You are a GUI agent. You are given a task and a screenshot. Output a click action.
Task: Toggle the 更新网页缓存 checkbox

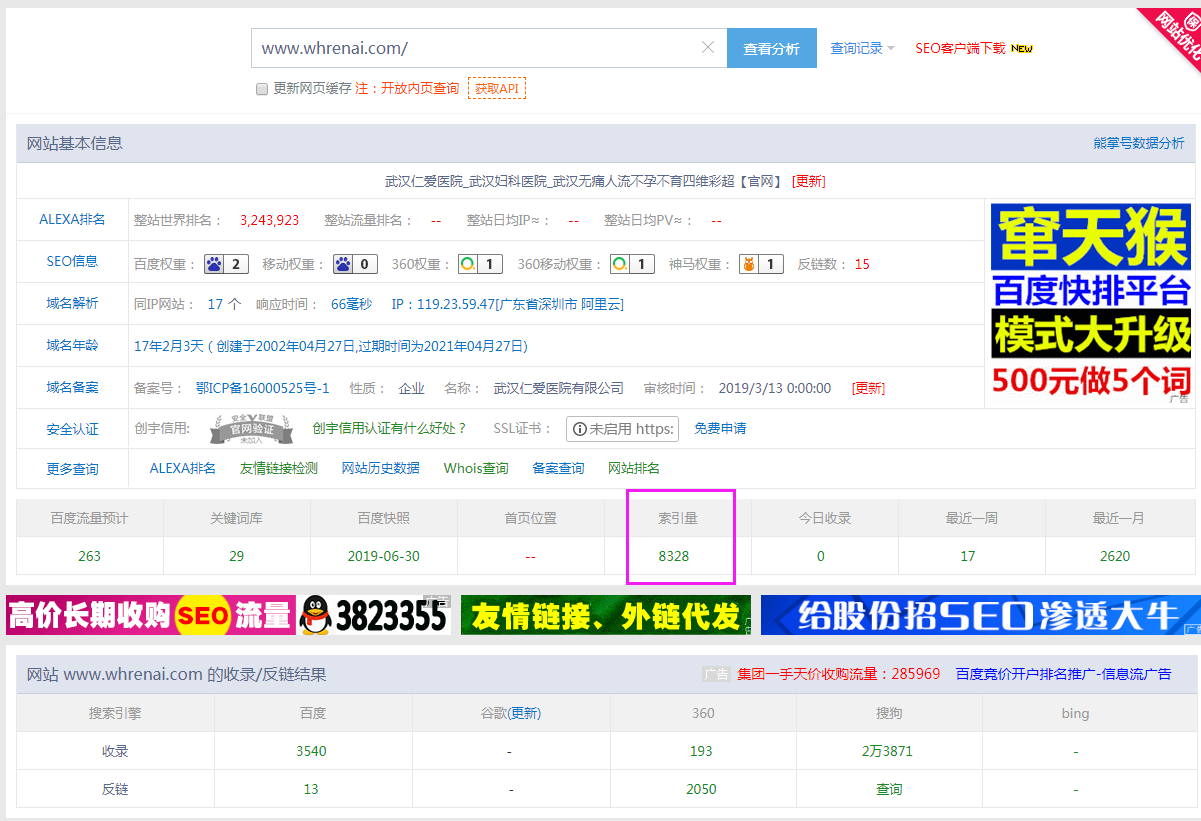click(x=262, y=88)
